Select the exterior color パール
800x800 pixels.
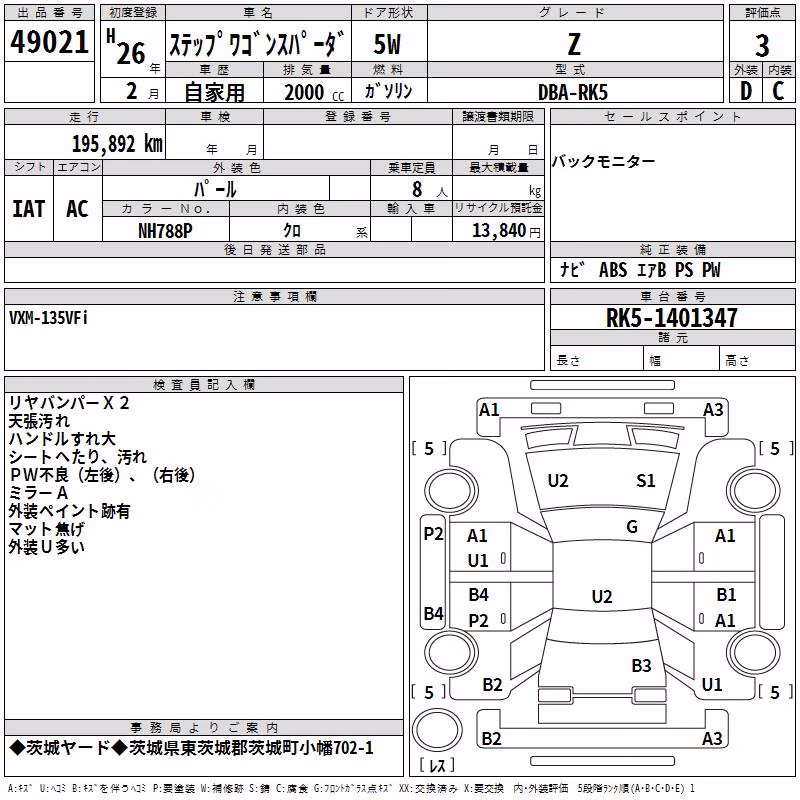click(215, 189)
